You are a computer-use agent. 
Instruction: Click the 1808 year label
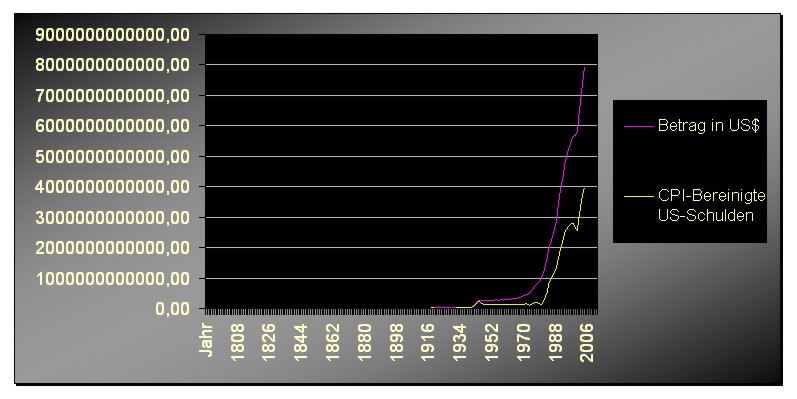point(237,342)
